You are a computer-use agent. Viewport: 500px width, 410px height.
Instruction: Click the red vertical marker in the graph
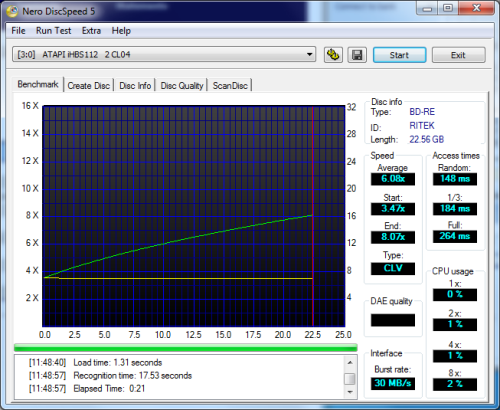tap(313, 216)
